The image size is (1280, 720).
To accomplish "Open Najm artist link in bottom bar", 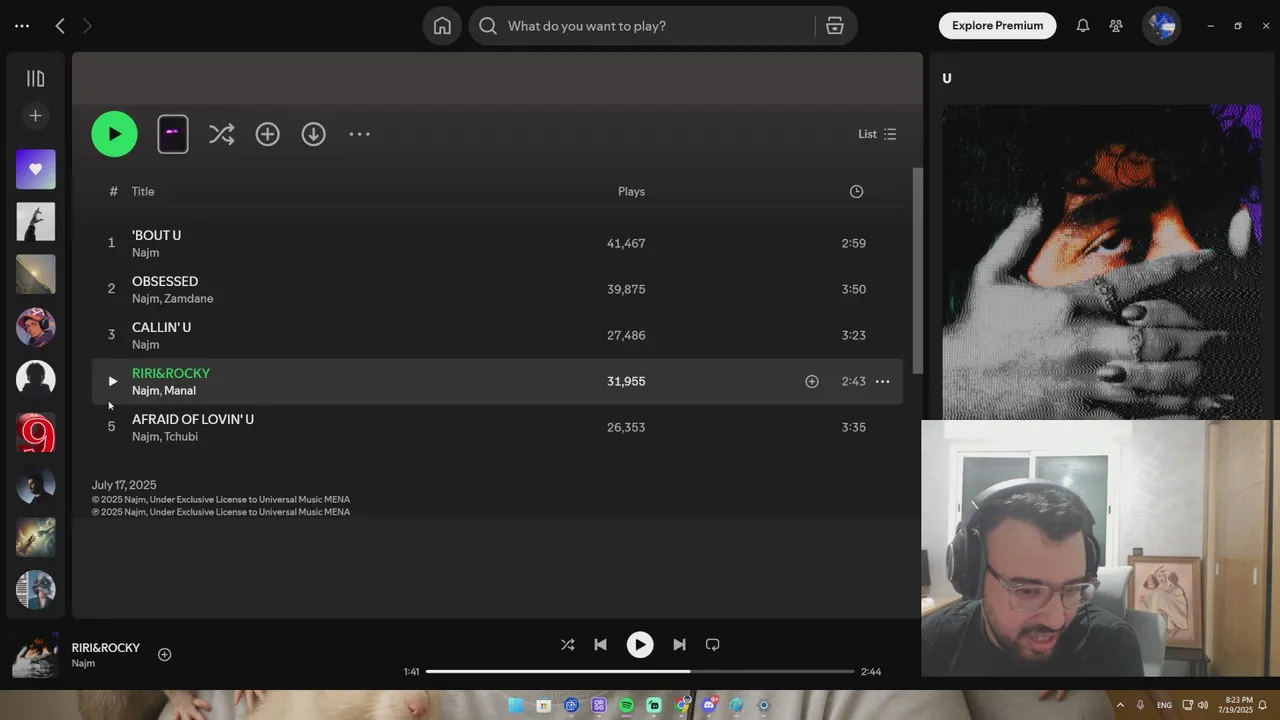I will pos(83,664).
